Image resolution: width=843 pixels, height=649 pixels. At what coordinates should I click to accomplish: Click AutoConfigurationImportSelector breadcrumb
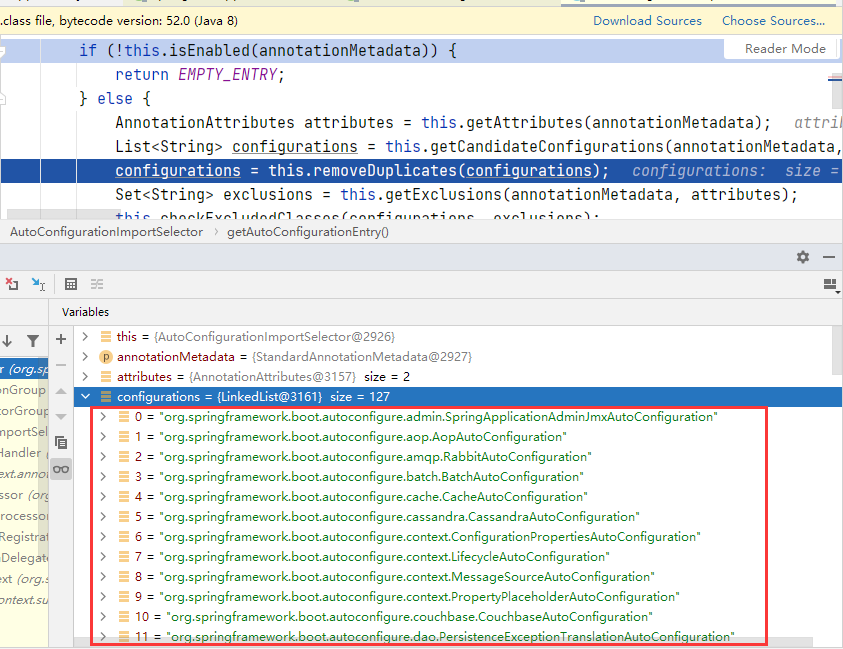click(106, 232)
